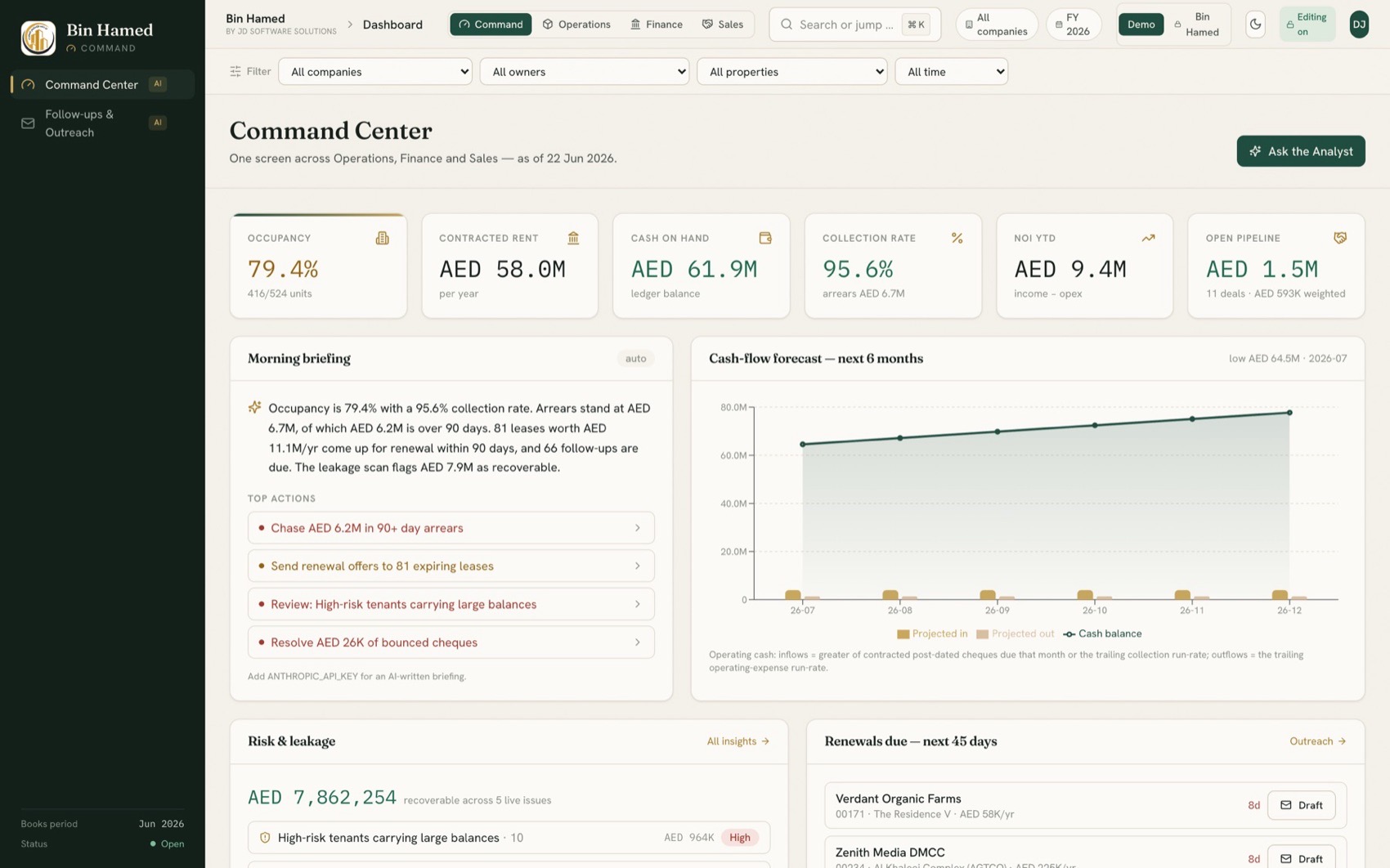Image resolution: width=1390 pixels, height=868 pixels.
Task: Click the Collection Rate percent icon
Action: pyautogui.click(x=957, y=238)
